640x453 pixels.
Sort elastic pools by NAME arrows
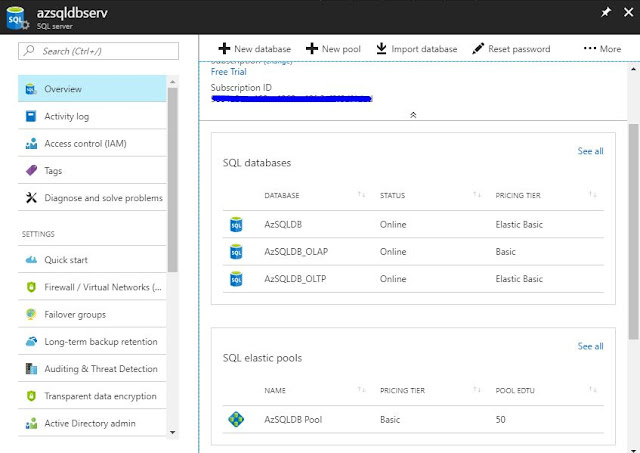[x=361, y=390]
